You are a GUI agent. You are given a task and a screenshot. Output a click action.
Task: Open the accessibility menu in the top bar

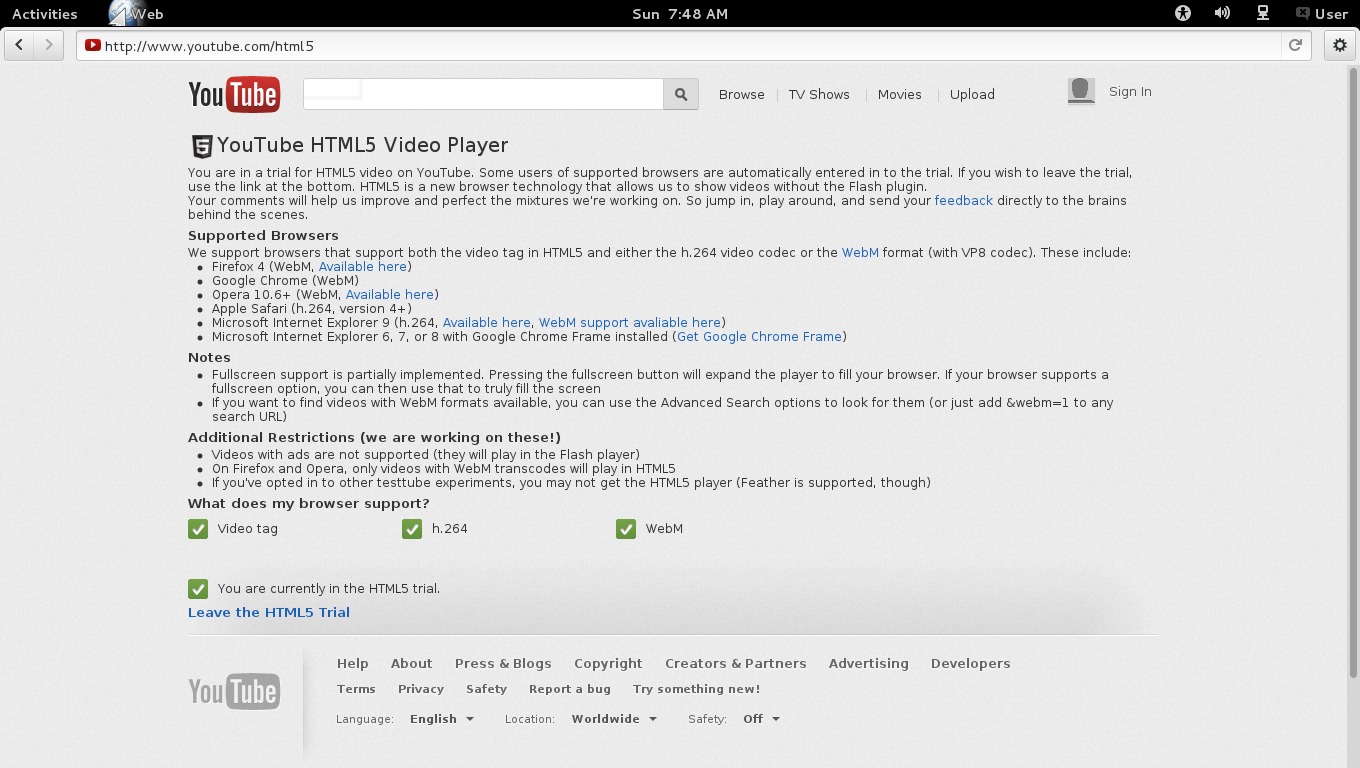click(1183, 13)
